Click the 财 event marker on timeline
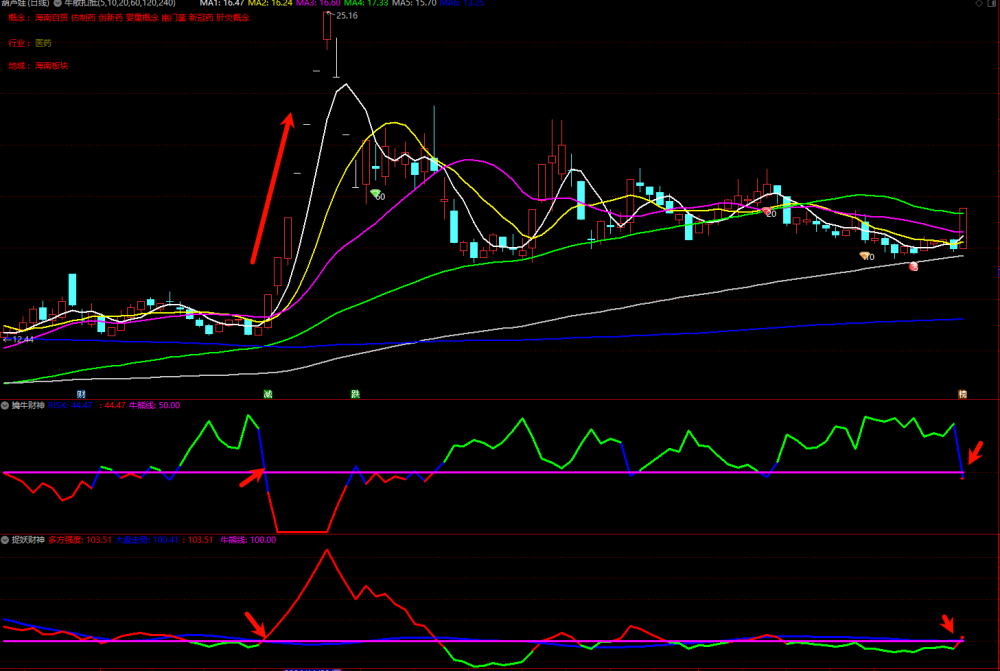The image size is (1000, 671). 81,394
